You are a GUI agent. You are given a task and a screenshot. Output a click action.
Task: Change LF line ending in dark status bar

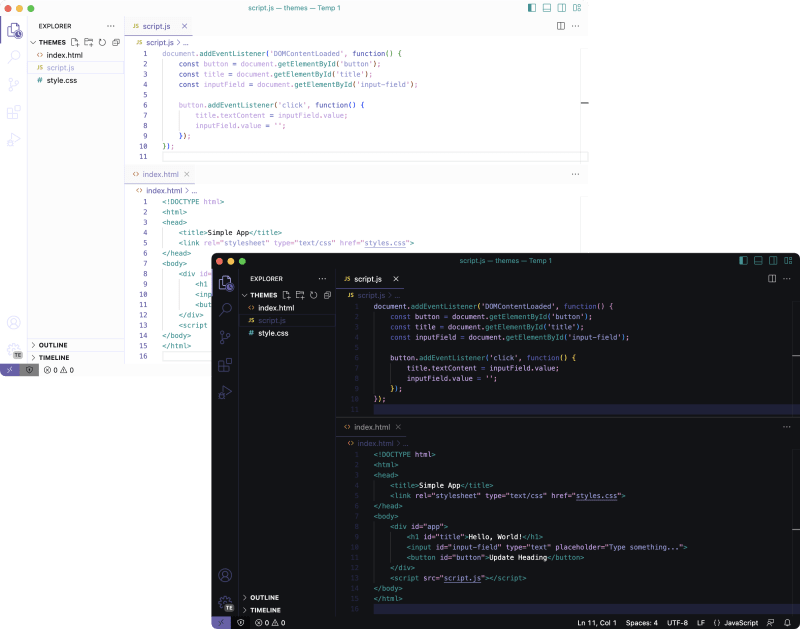pos(701,623)
